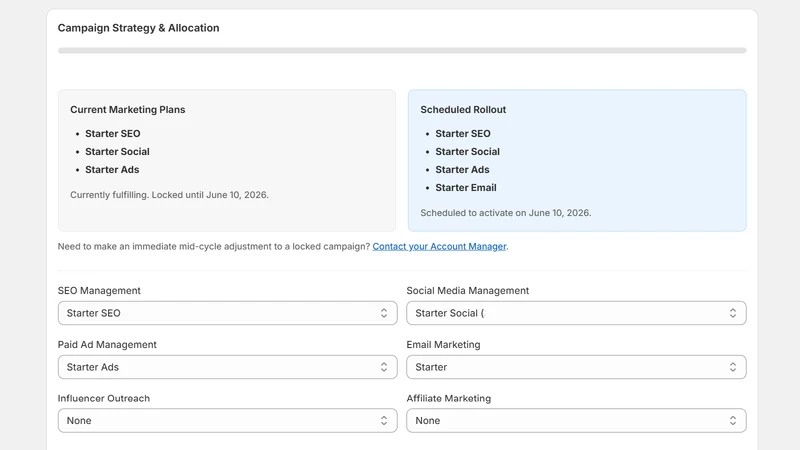Image resolution: width=800 pixels, height=450 pixels.
Task: Click the Influencer Outreach field label
Action: (x=104, y=398)
